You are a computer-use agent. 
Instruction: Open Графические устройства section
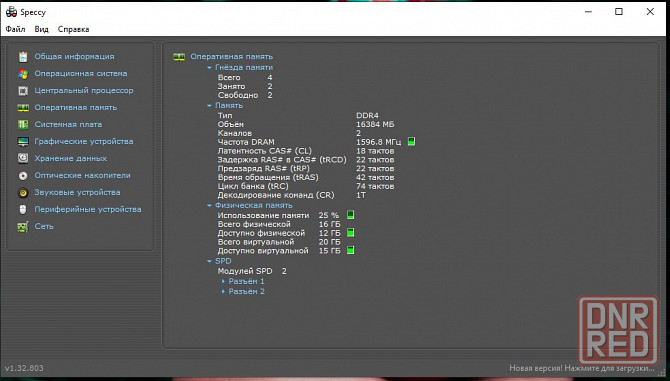[84, 141]
